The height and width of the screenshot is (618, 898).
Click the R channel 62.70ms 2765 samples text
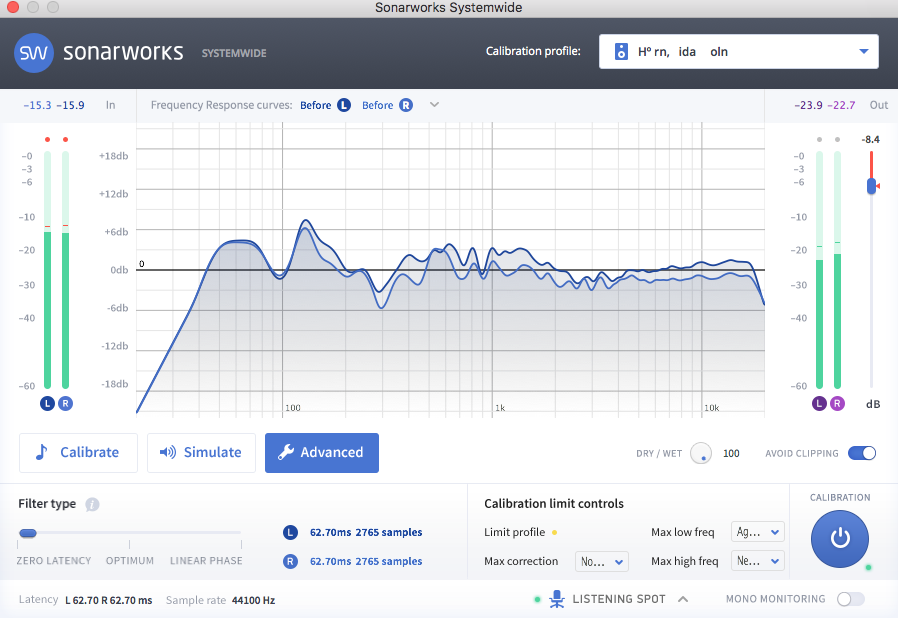coord(366,561)
